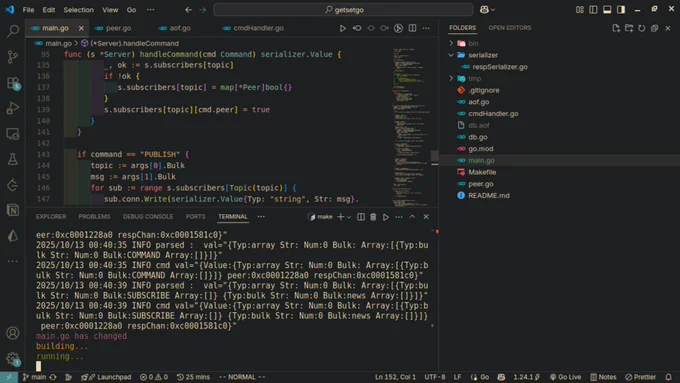Open notifications bell in status bar
Viewport: 680px width, 383px height.
(669, 377)
